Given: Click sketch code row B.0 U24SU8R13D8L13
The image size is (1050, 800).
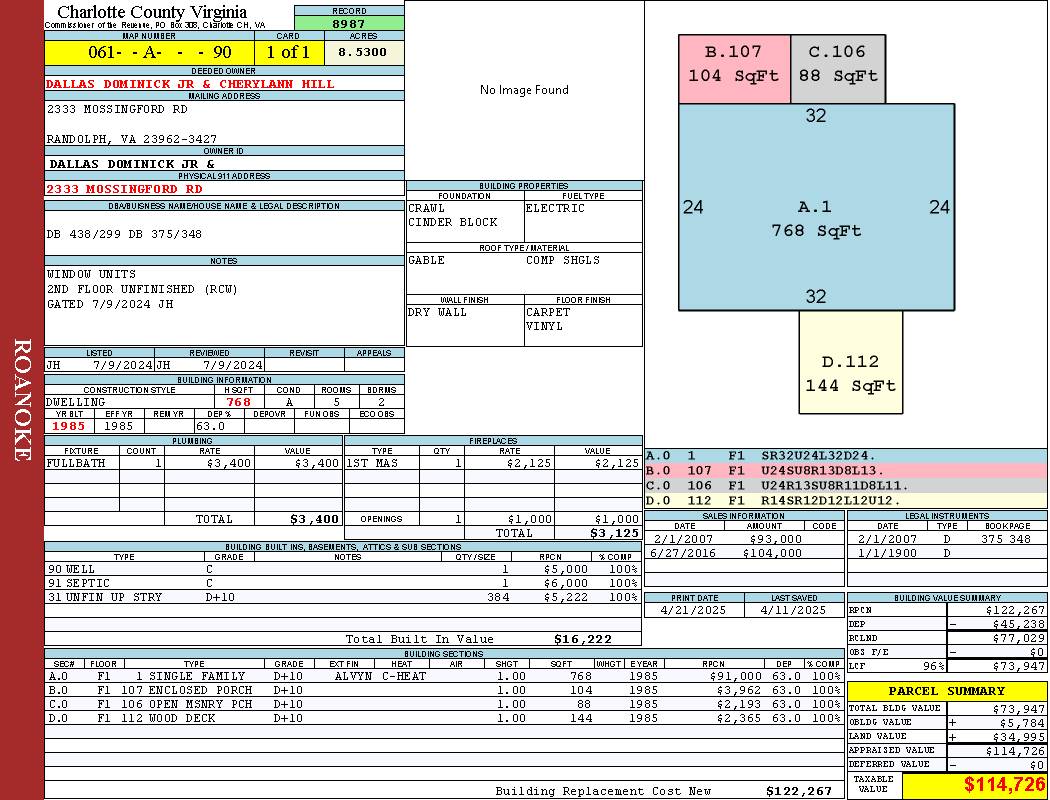Looking at the screenshot, I should pyautogui.click(x=846, y=471).
